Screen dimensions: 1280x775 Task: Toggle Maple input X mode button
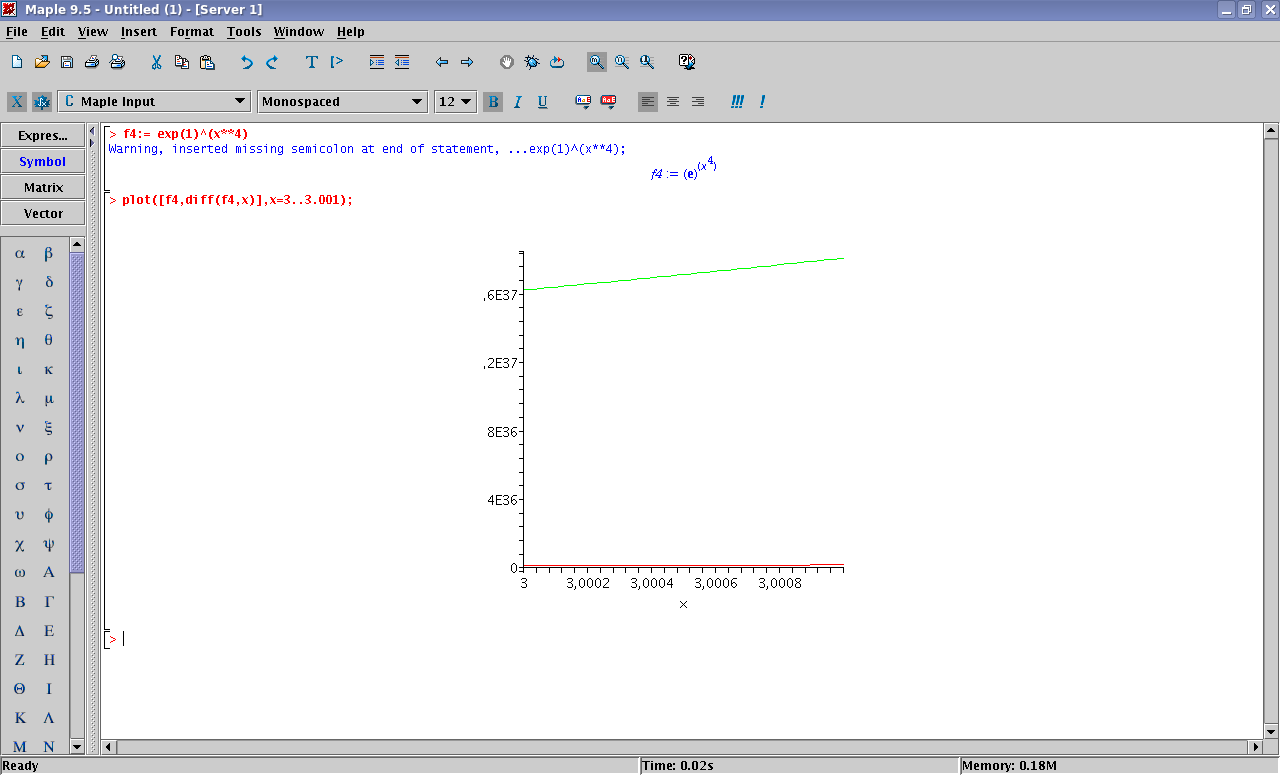tap(17, 102)
